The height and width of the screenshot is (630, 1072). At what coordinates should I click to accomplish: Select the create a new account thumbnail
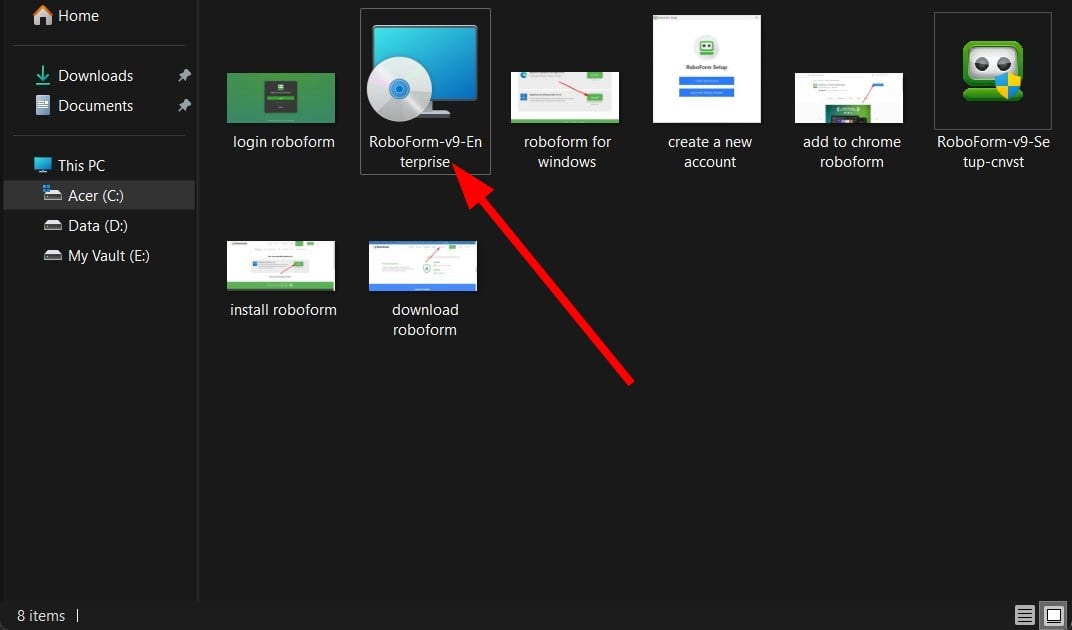click(x=707, y=69)
